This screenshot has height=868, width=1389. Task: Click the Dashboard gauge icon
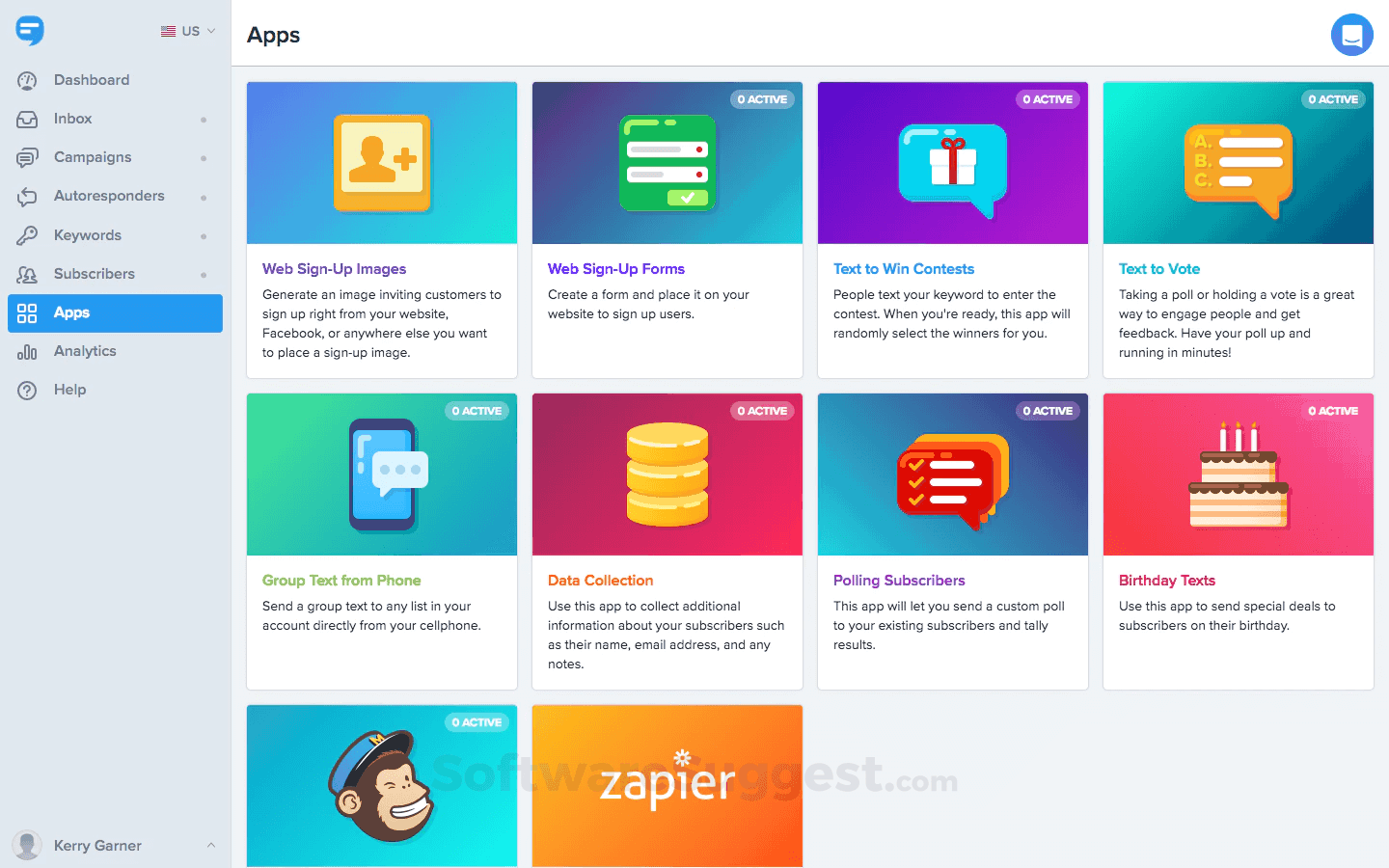pyautogui.click(x=27, y=81)
